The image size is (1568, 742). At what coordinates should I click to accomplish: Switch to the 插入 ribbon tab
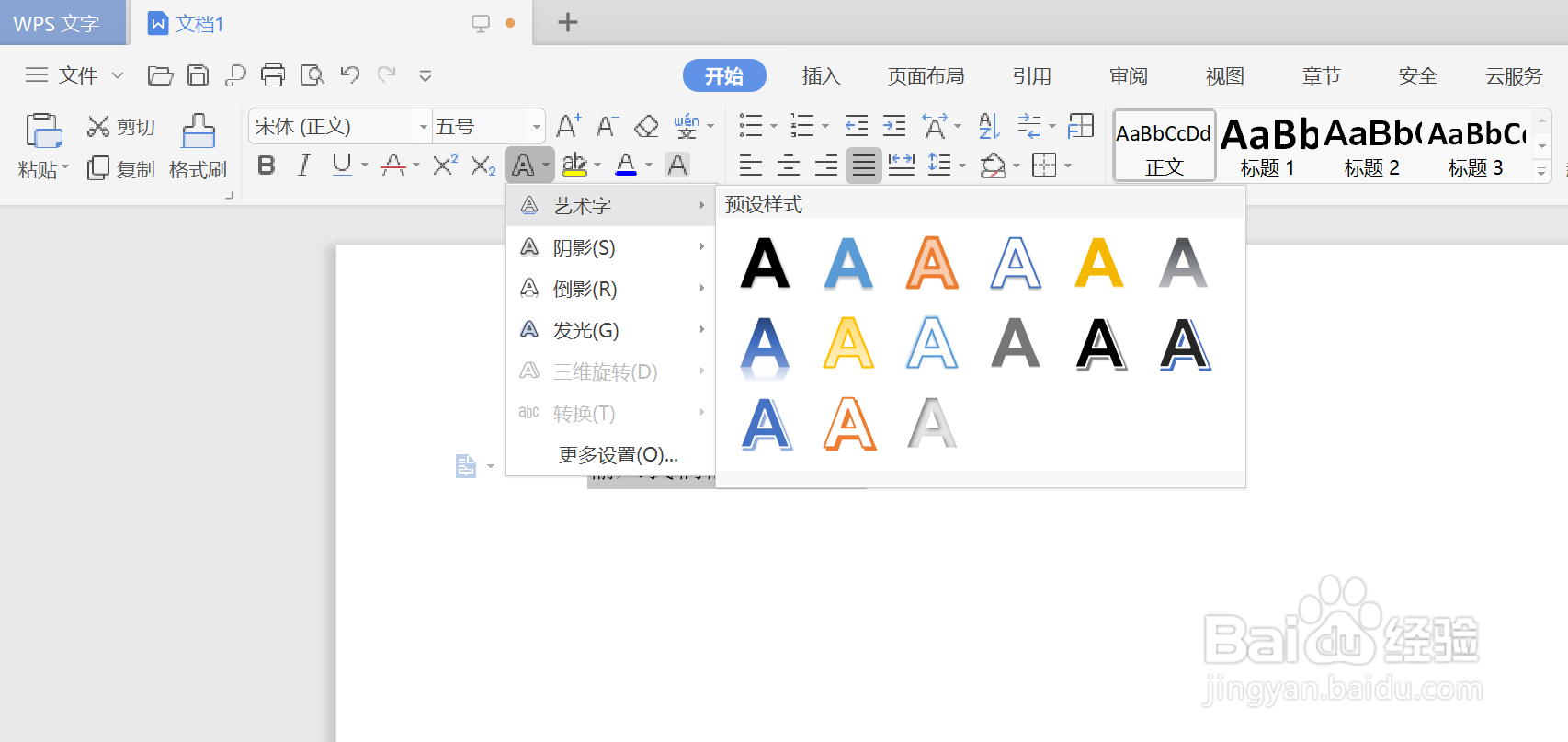click(821, 76)
